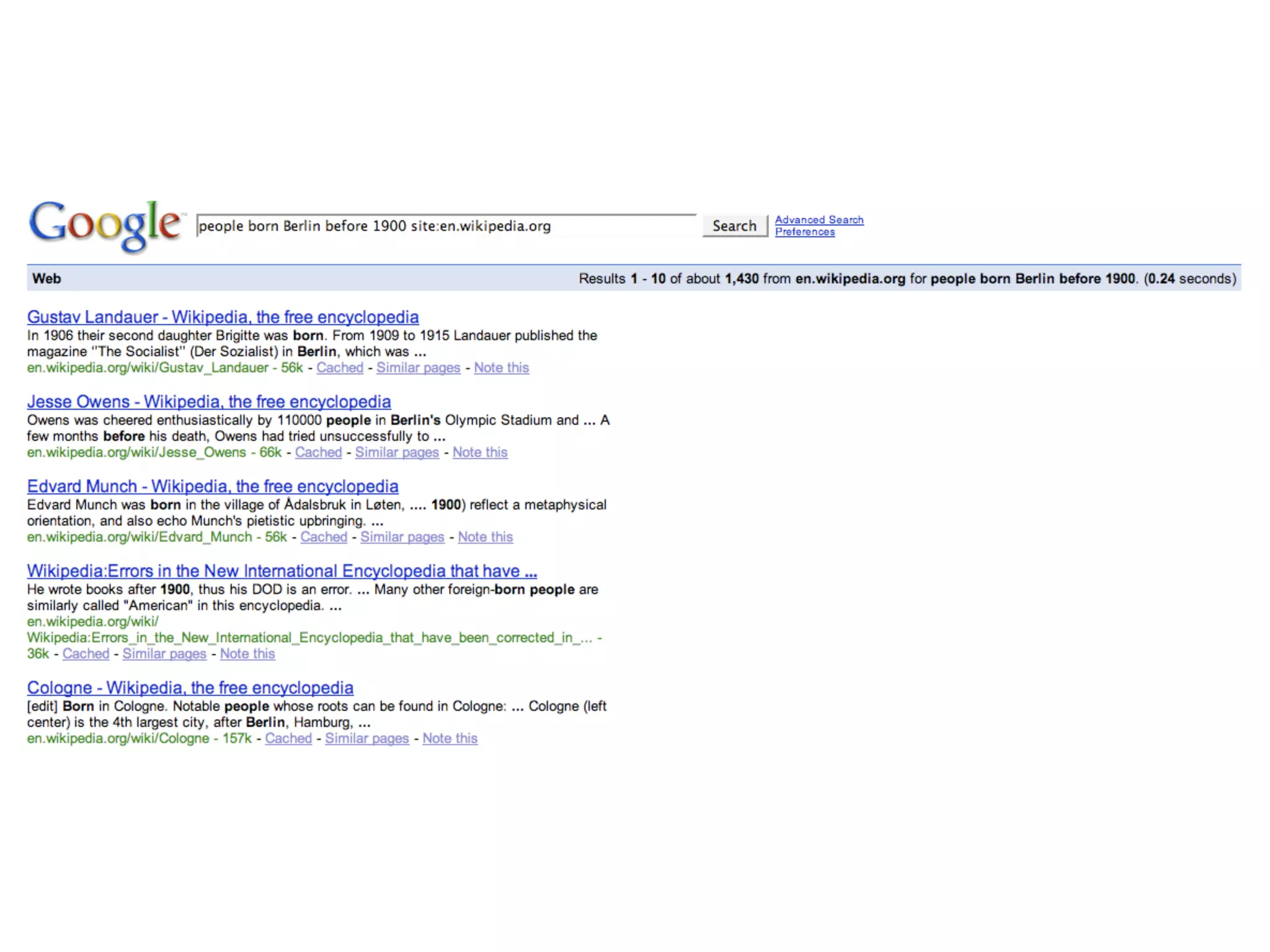Open the Preferences link

[x=805, y=232]
